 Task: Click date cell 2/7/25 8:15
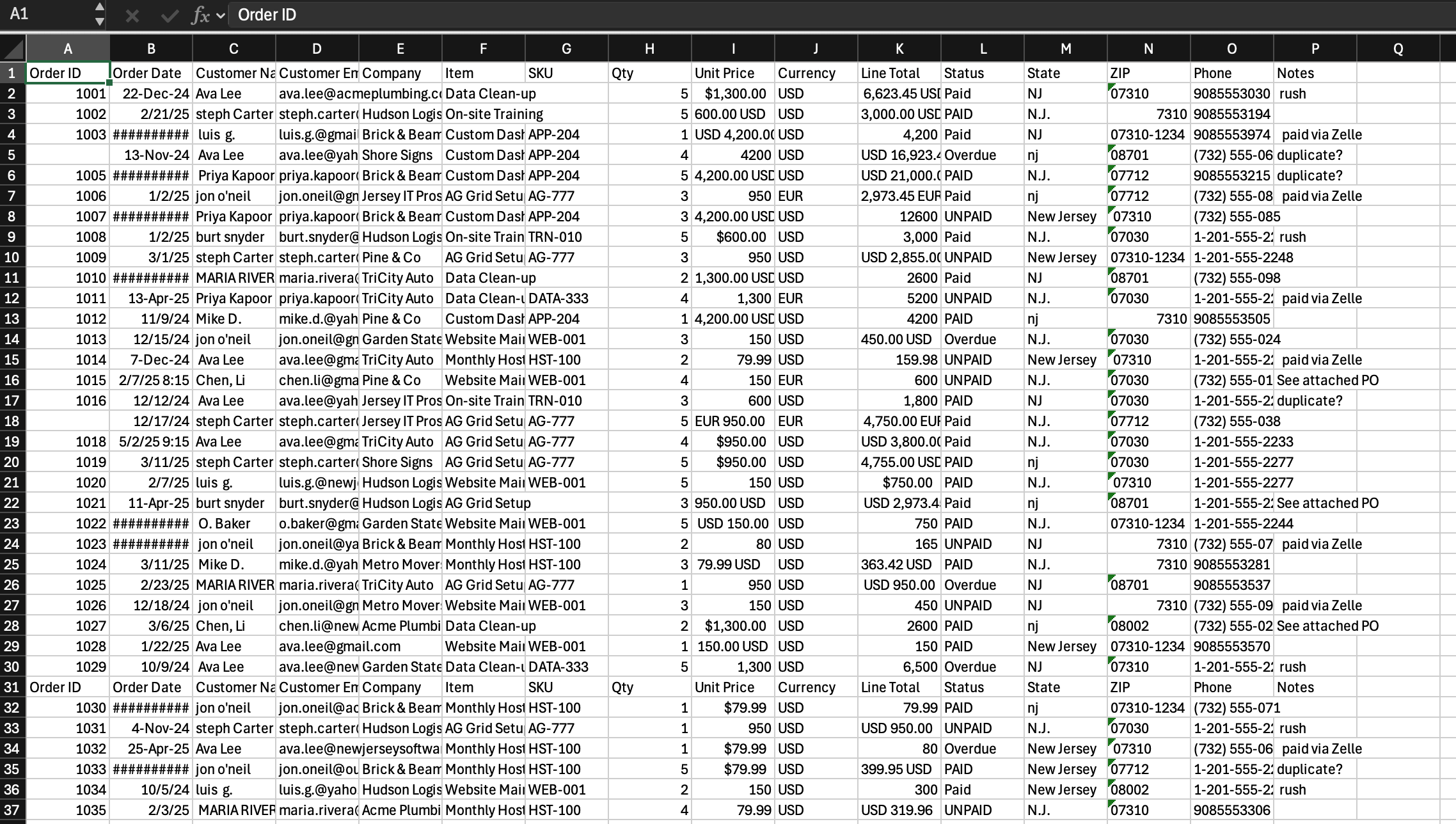[151, 380]
